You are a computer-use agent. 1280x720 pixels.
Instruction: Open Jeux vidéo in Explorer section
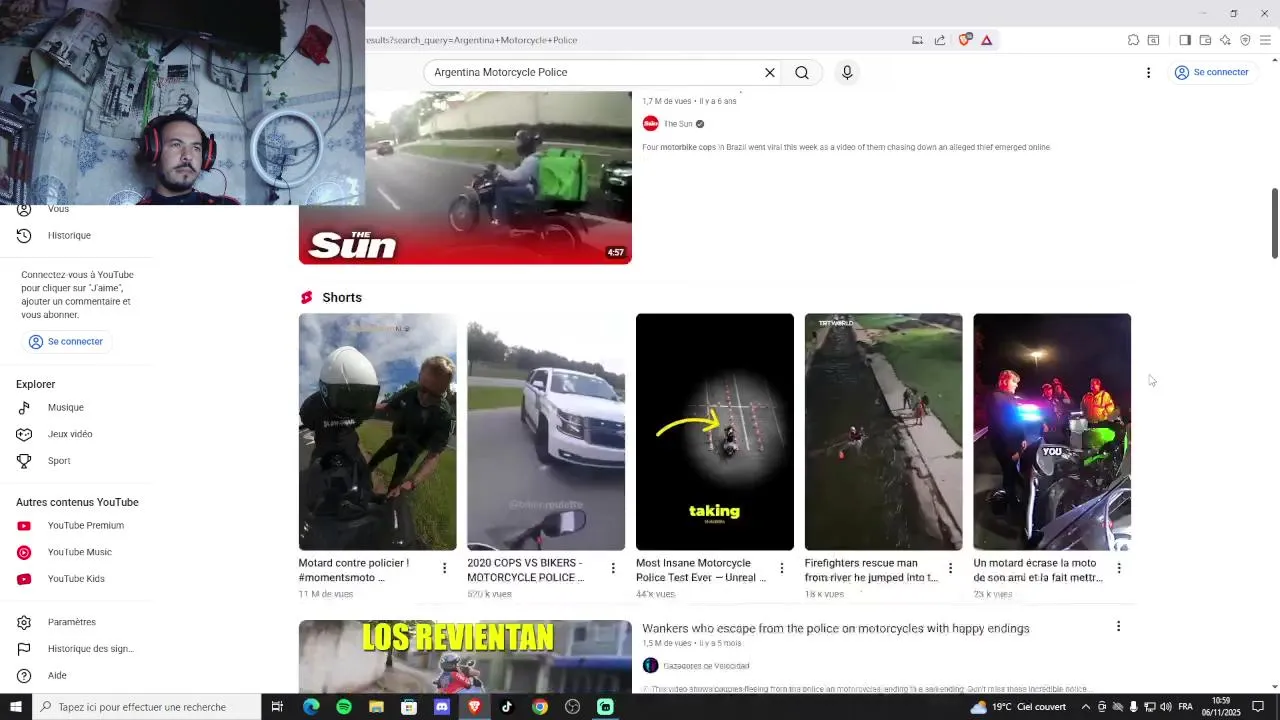(x=70, y=434)
